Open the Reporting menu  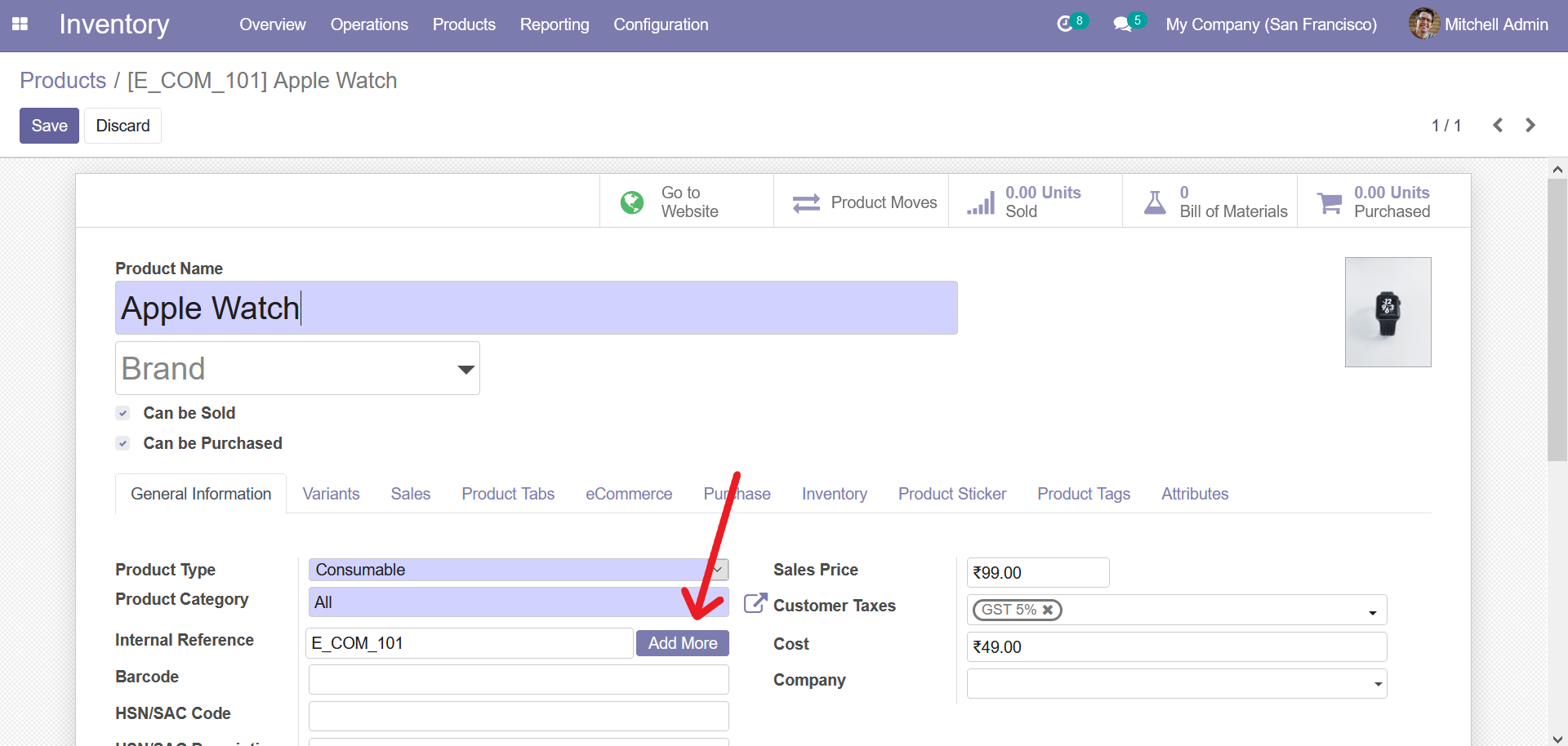(x=555, y=24)
